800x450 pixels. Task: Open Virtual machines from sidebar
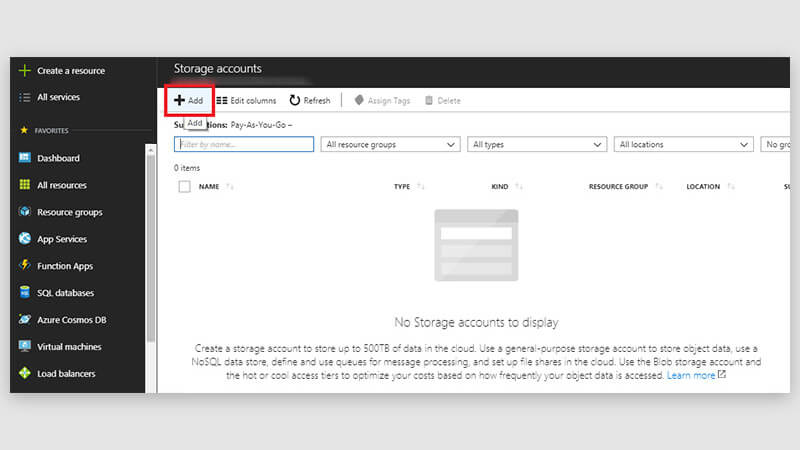pyautogui.click(x=69, y=347)
